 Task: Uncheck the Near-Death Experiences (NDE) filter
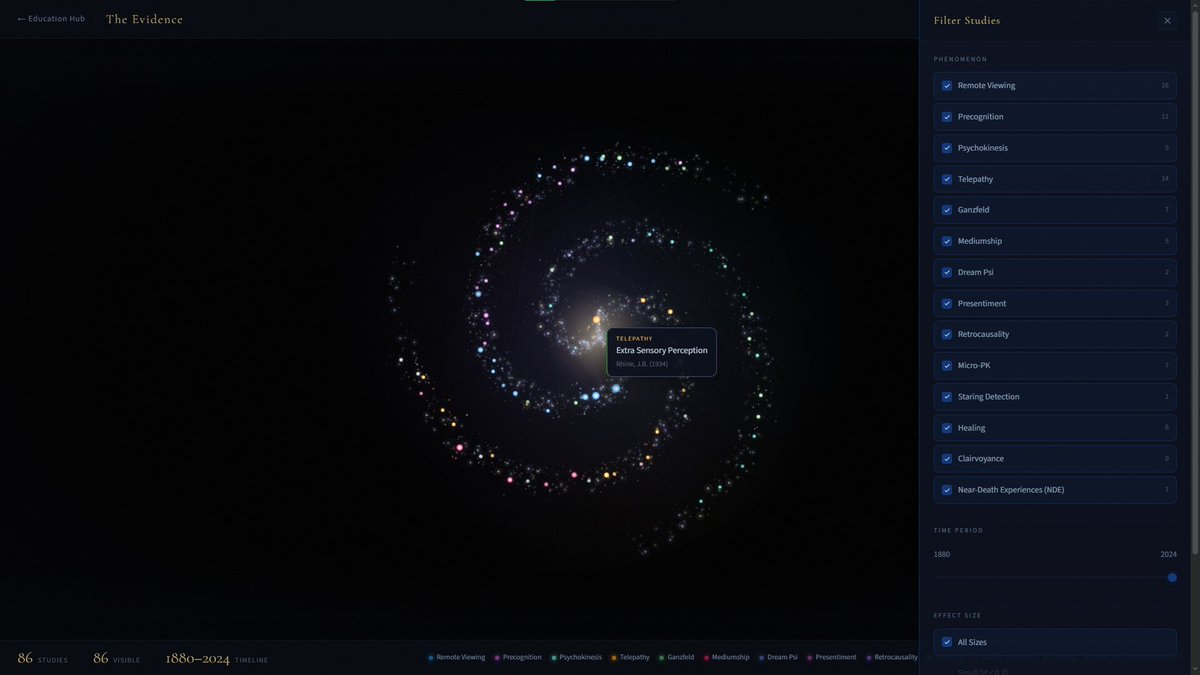pos(947,490)
